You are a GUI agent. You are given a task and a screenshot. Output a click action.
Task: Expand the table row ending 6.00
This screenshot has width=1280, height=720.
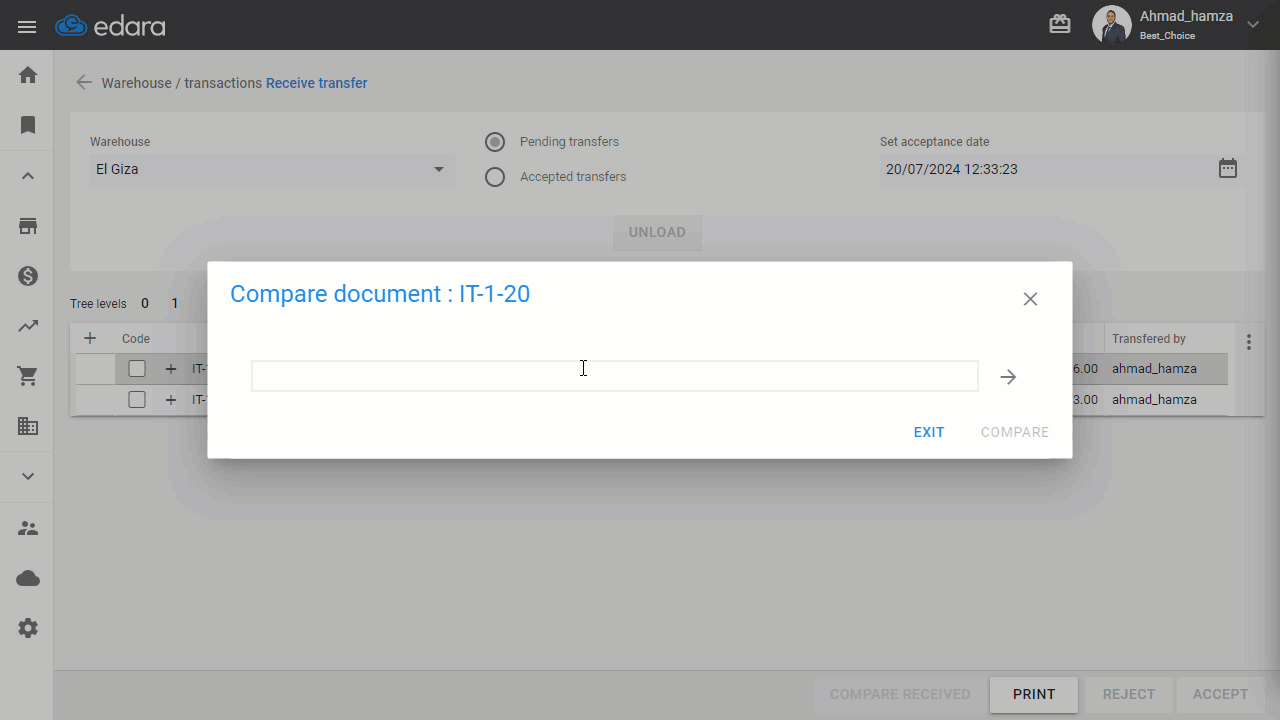click(171, 369)
